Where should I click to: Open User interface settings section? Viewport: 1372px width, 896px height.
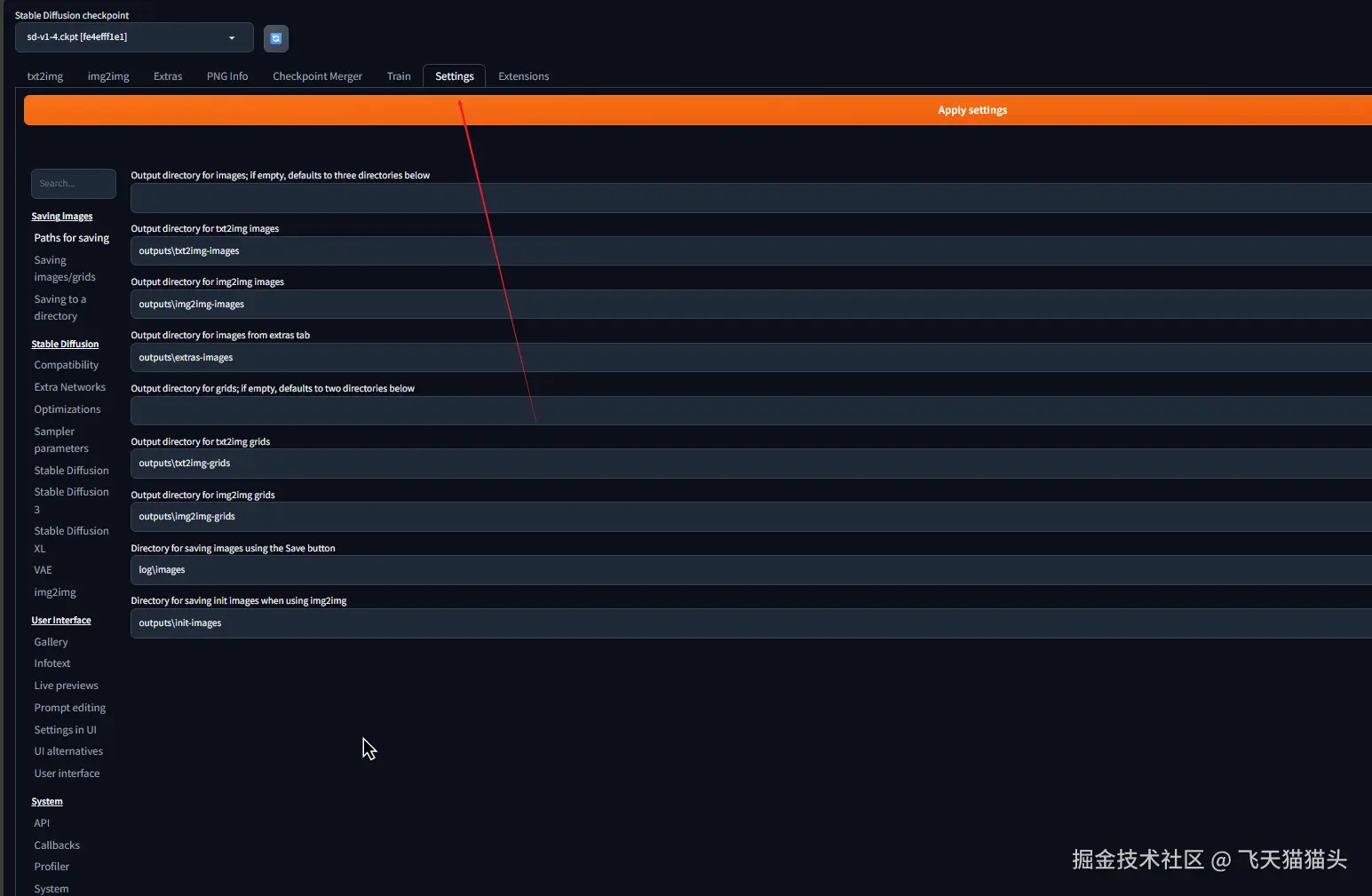(67, 773)
